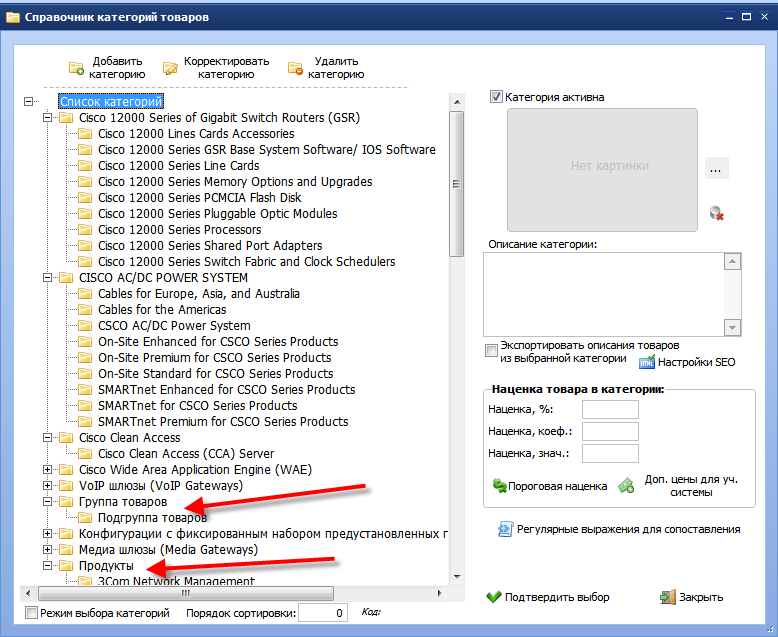Click folder icon of Группа товаров
778x637 pixels.
[66, 502]
